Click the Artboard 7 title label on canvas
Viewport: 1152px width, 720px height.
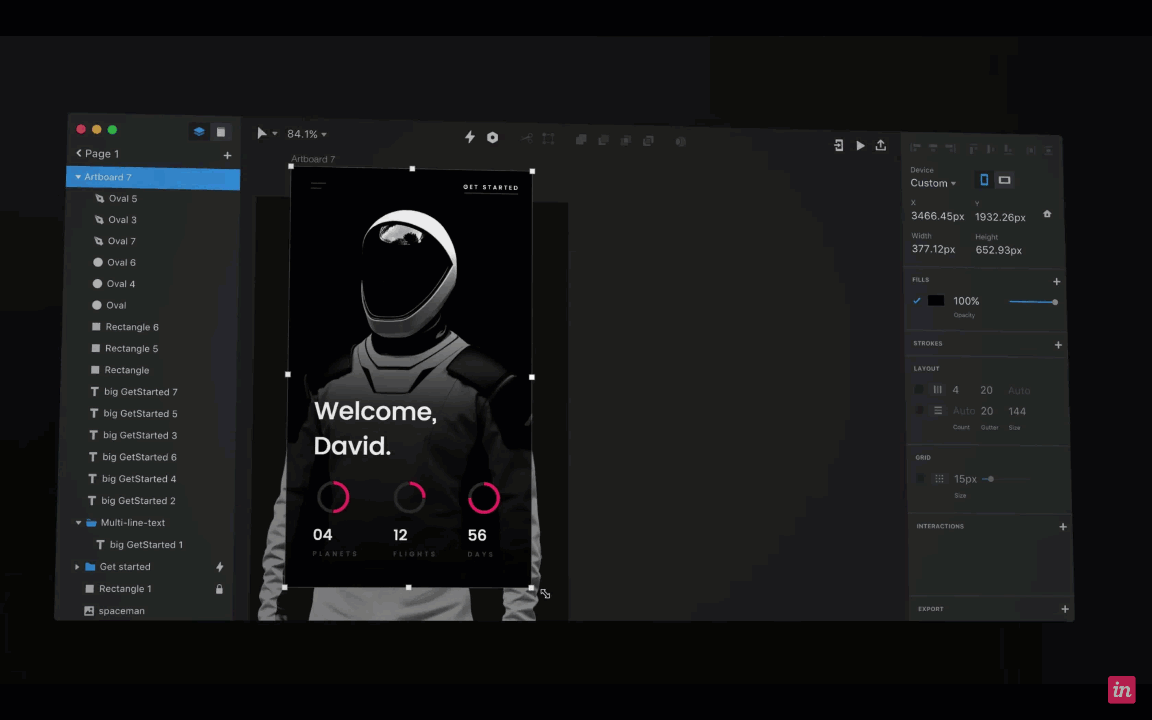(313, 159)
